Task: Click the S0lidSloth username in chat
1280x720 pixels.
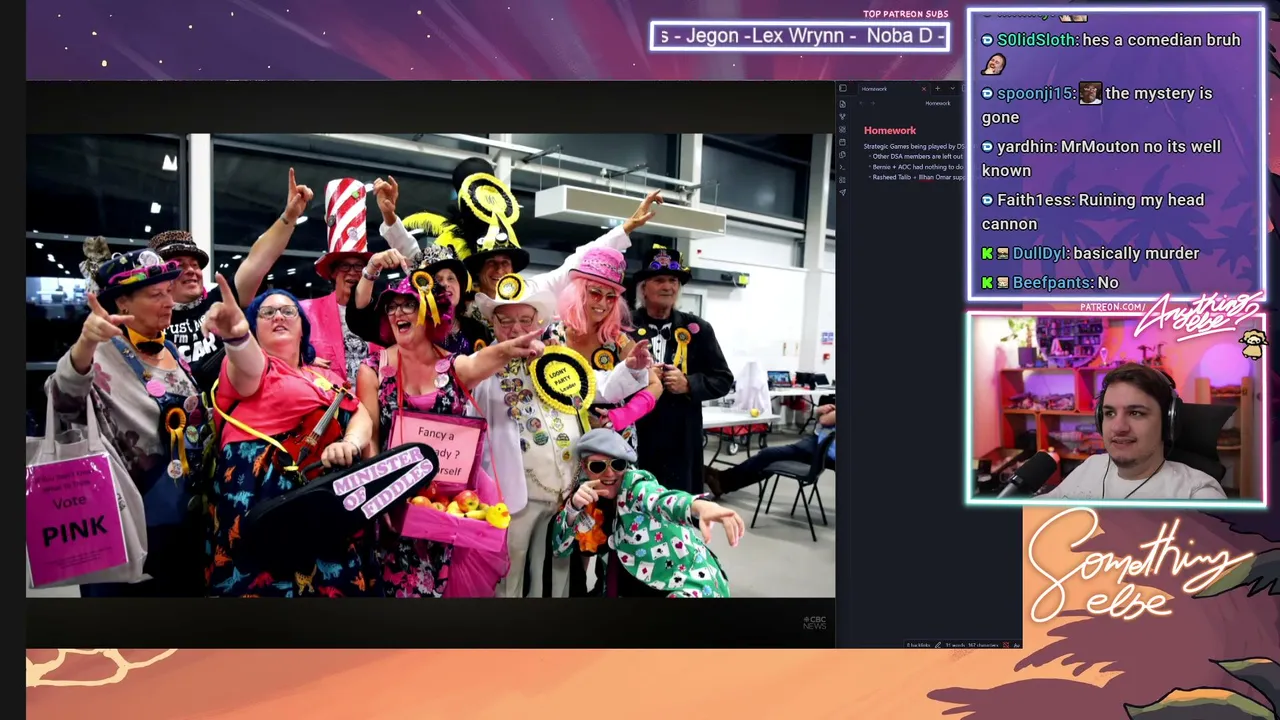Action: pos(1037,40)
